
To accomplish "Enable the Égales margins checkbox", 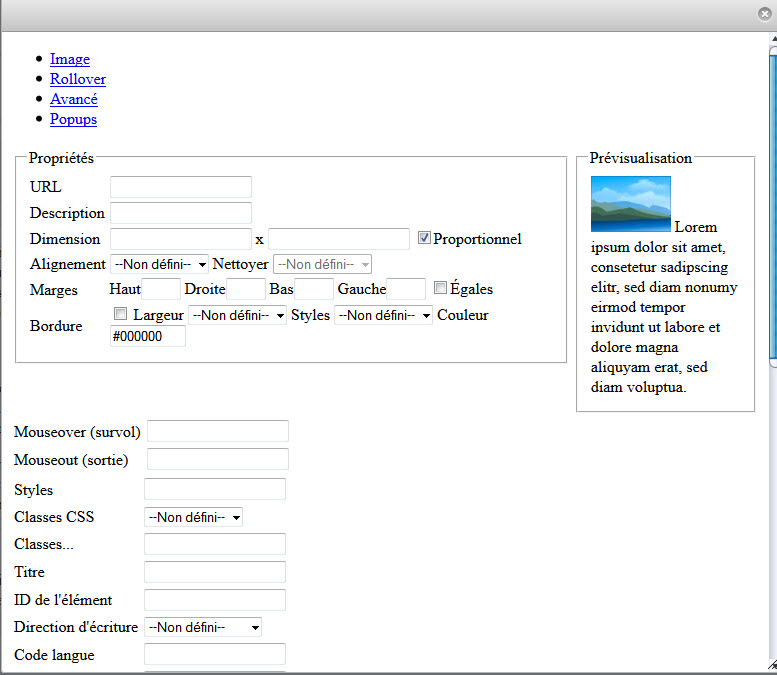I will (440, 287).
